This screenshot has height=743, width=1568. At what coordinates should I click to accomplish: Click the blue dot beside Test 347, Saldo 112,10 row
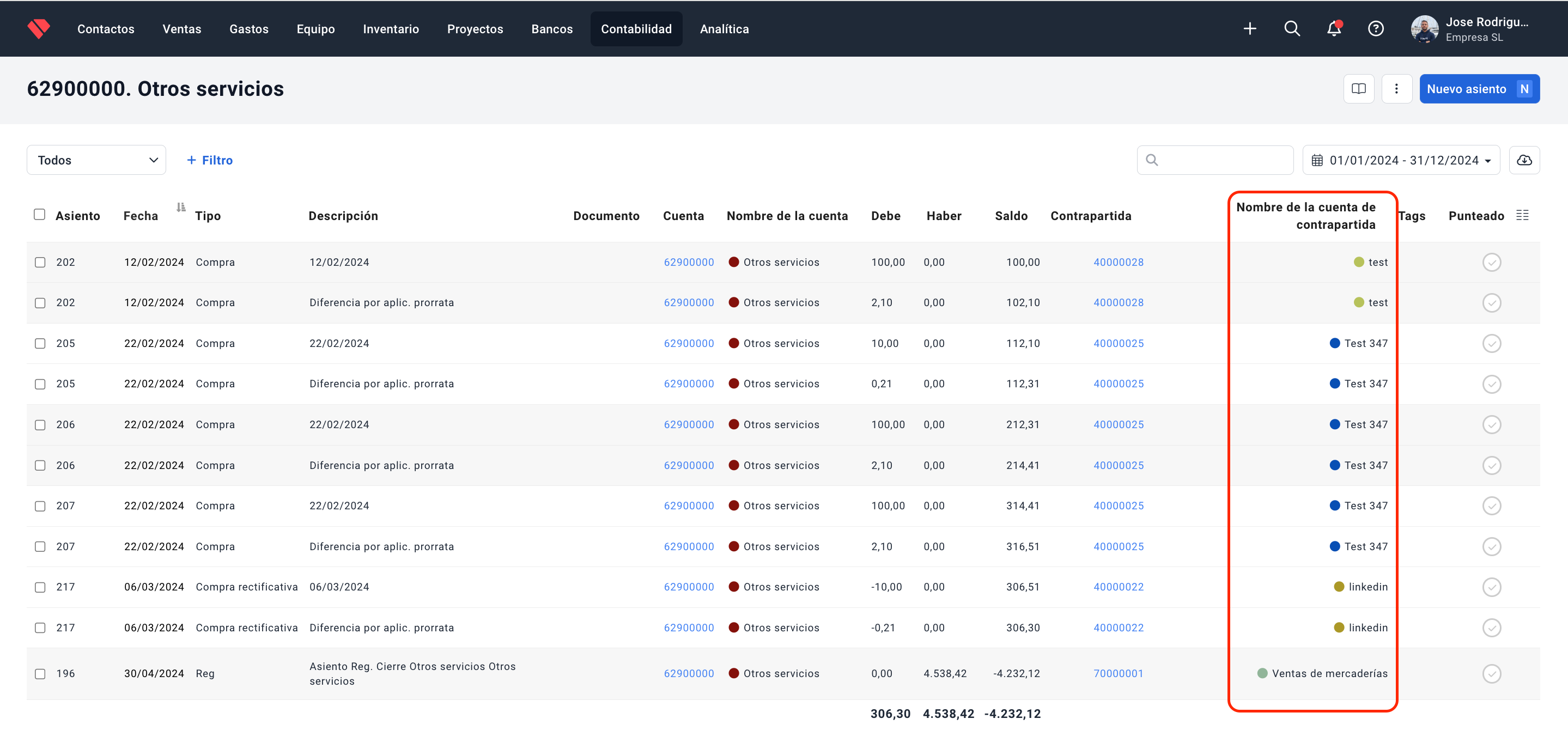[1334, 343]
